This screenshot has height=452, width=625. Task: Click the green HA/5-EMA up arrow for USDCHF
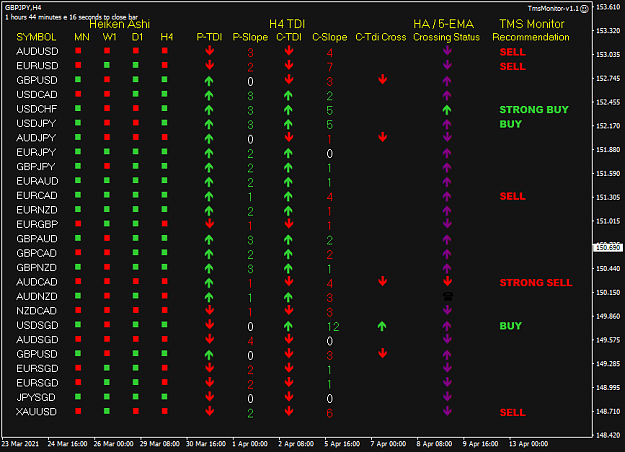coord(447,110)
